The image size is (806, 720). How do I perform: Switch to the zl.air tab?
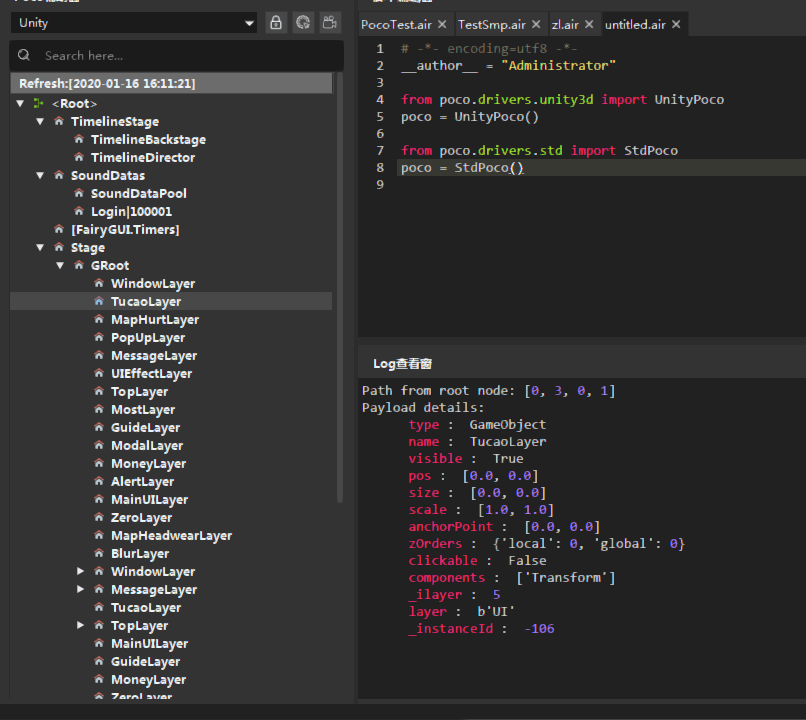(x=565, y=25)
